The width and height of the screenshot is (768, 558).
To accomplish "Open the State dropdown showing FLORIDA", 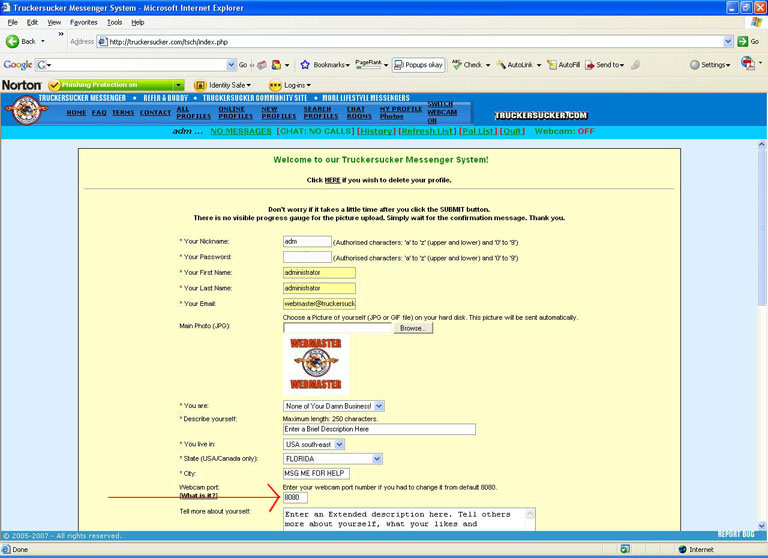I will coord(333,459).
